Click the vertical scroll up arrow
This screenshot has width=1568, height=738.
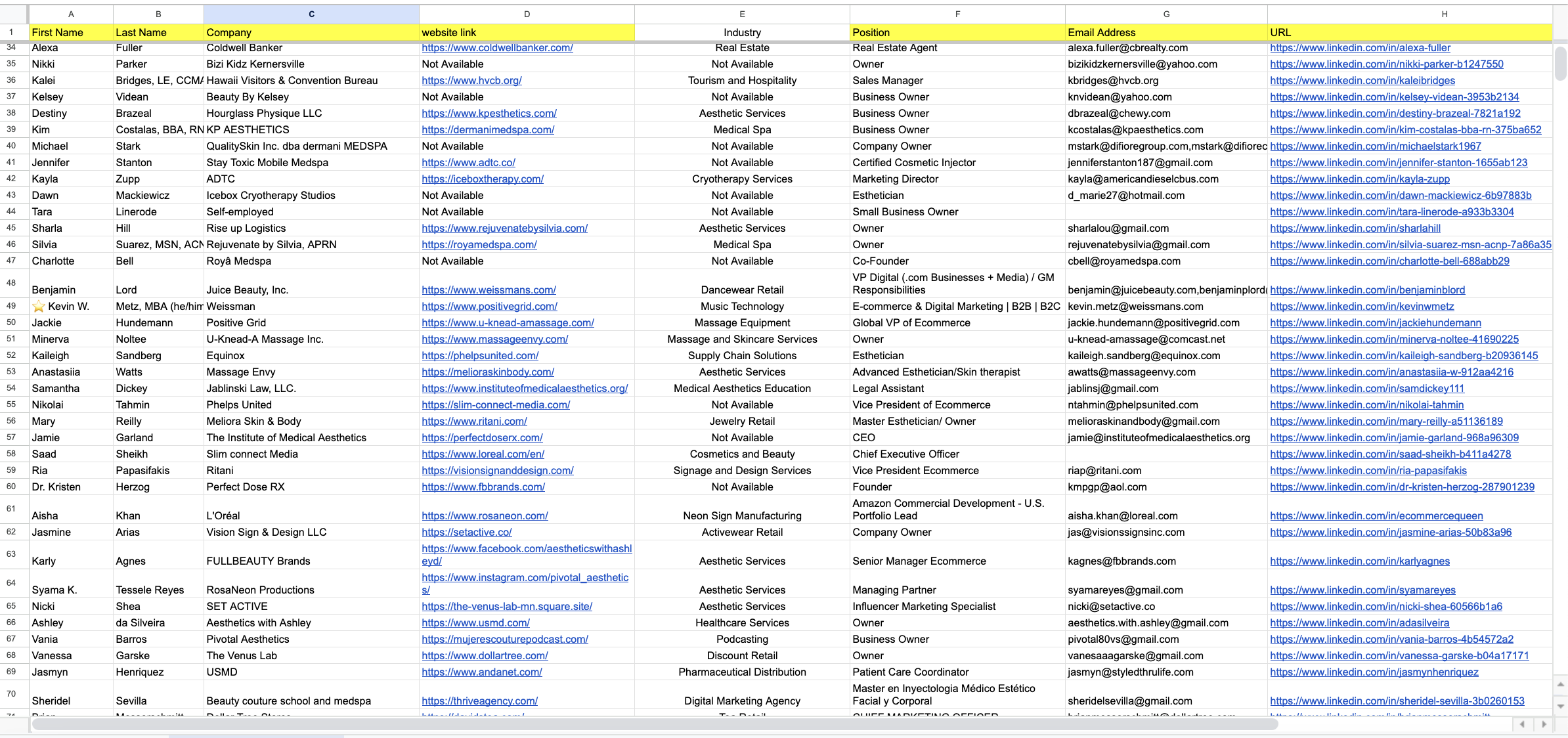tap(1561, 684)
